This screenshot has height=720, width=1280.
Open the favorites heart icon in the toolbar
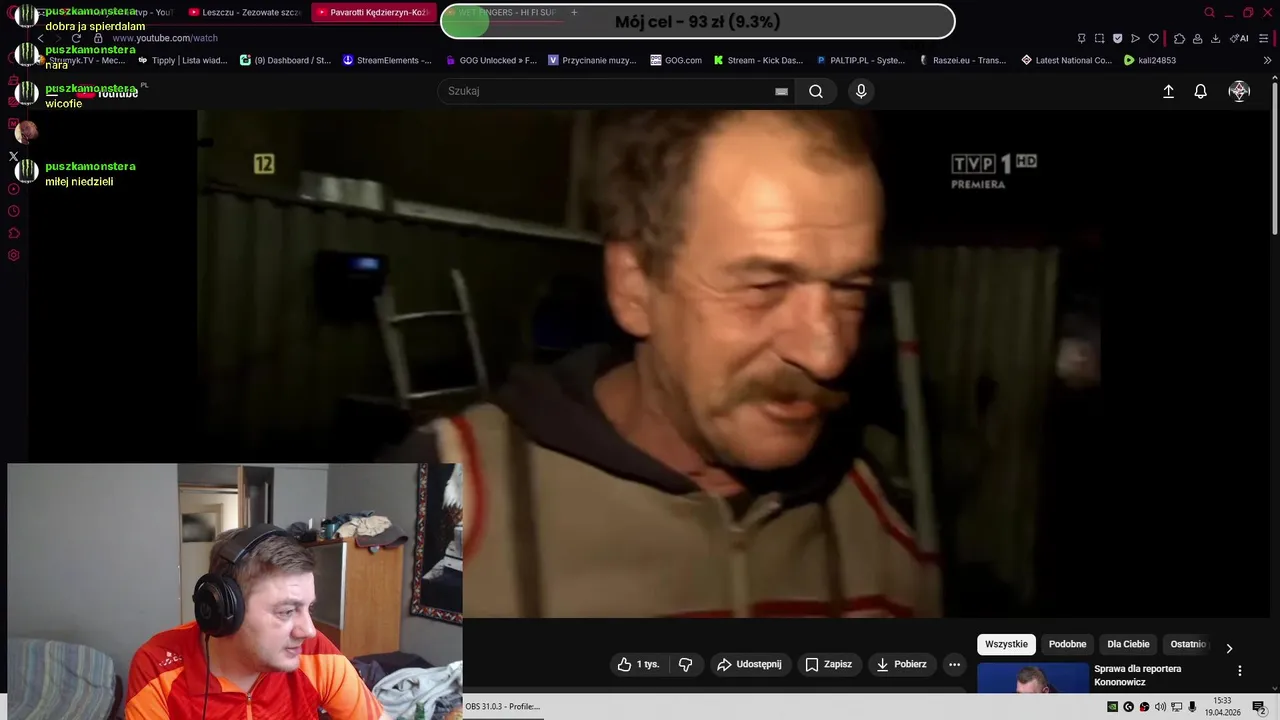pos(1153,38)
